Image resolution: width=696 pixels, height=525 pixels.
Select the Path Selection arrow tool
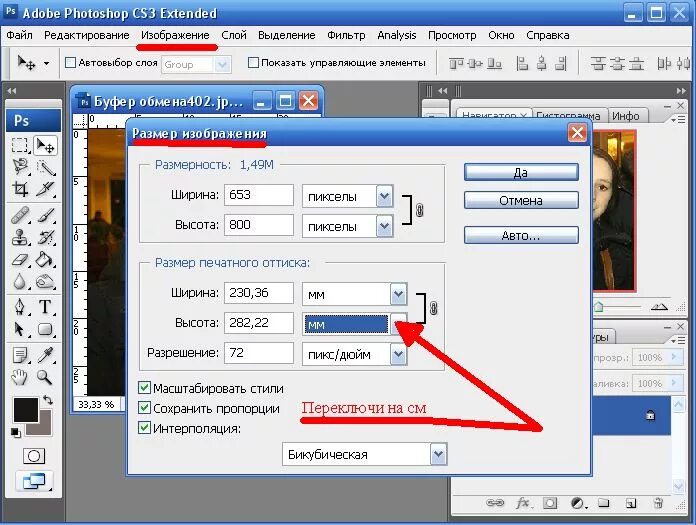tap(19, 329)
